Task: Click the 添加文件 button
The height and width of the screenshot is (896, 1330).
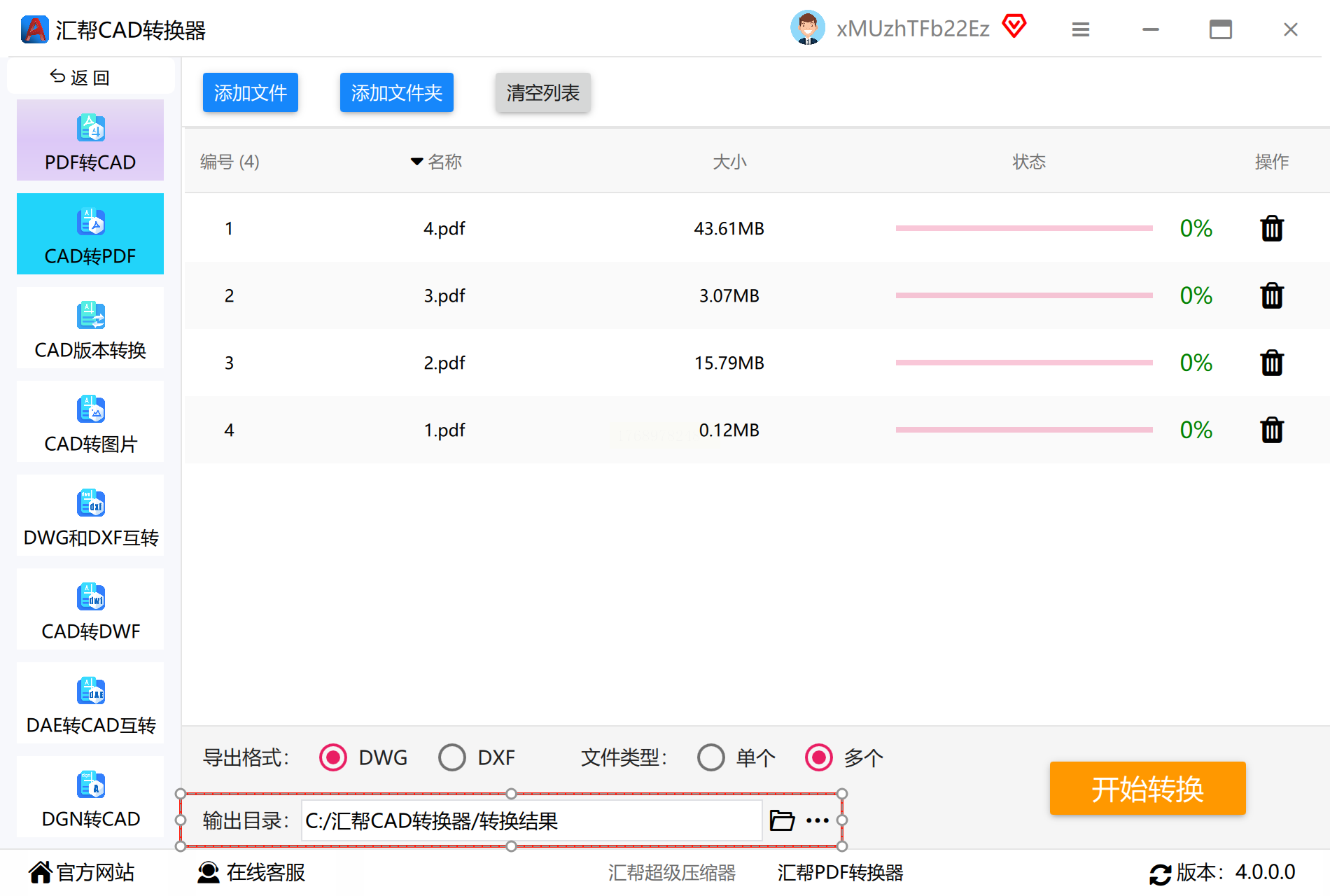Action: point(251,92)
